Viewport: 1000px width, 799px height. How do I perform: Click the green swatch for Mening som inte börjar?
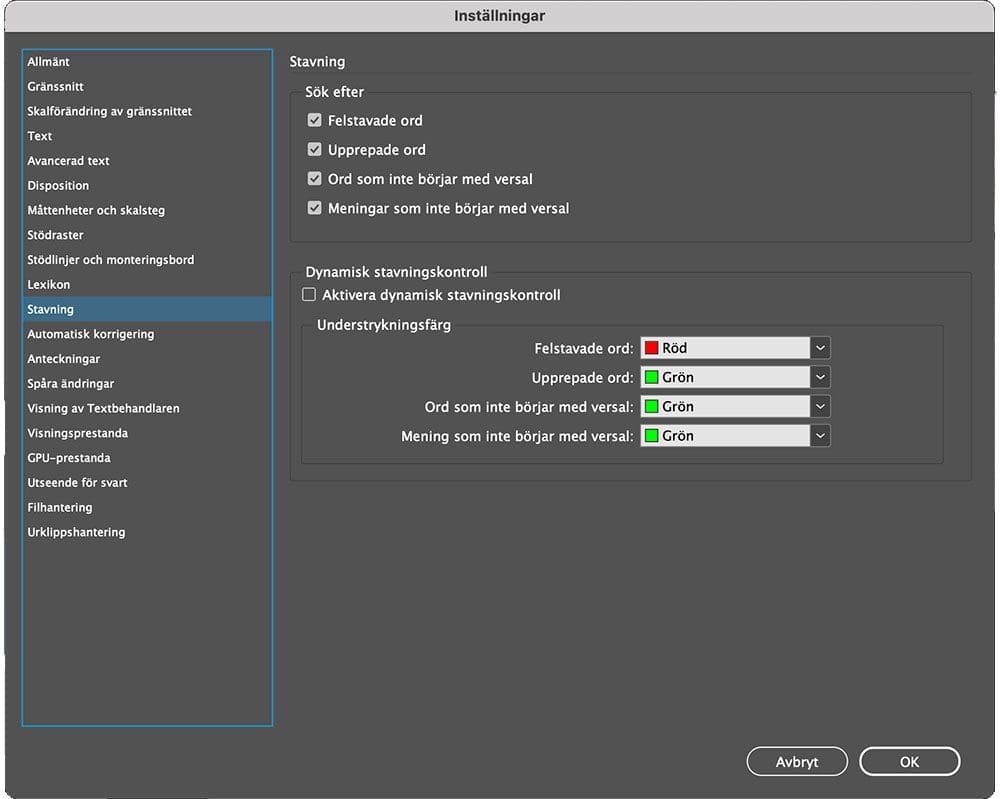(651, 436)
